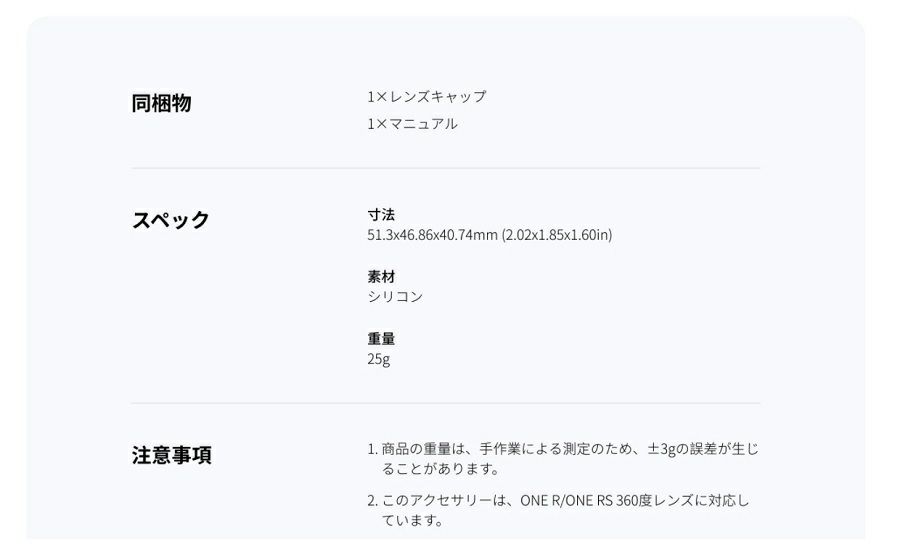Click the 1×マニュアル list entry
900x555 pixels.
pyautogui.click(x=412, y=124)
